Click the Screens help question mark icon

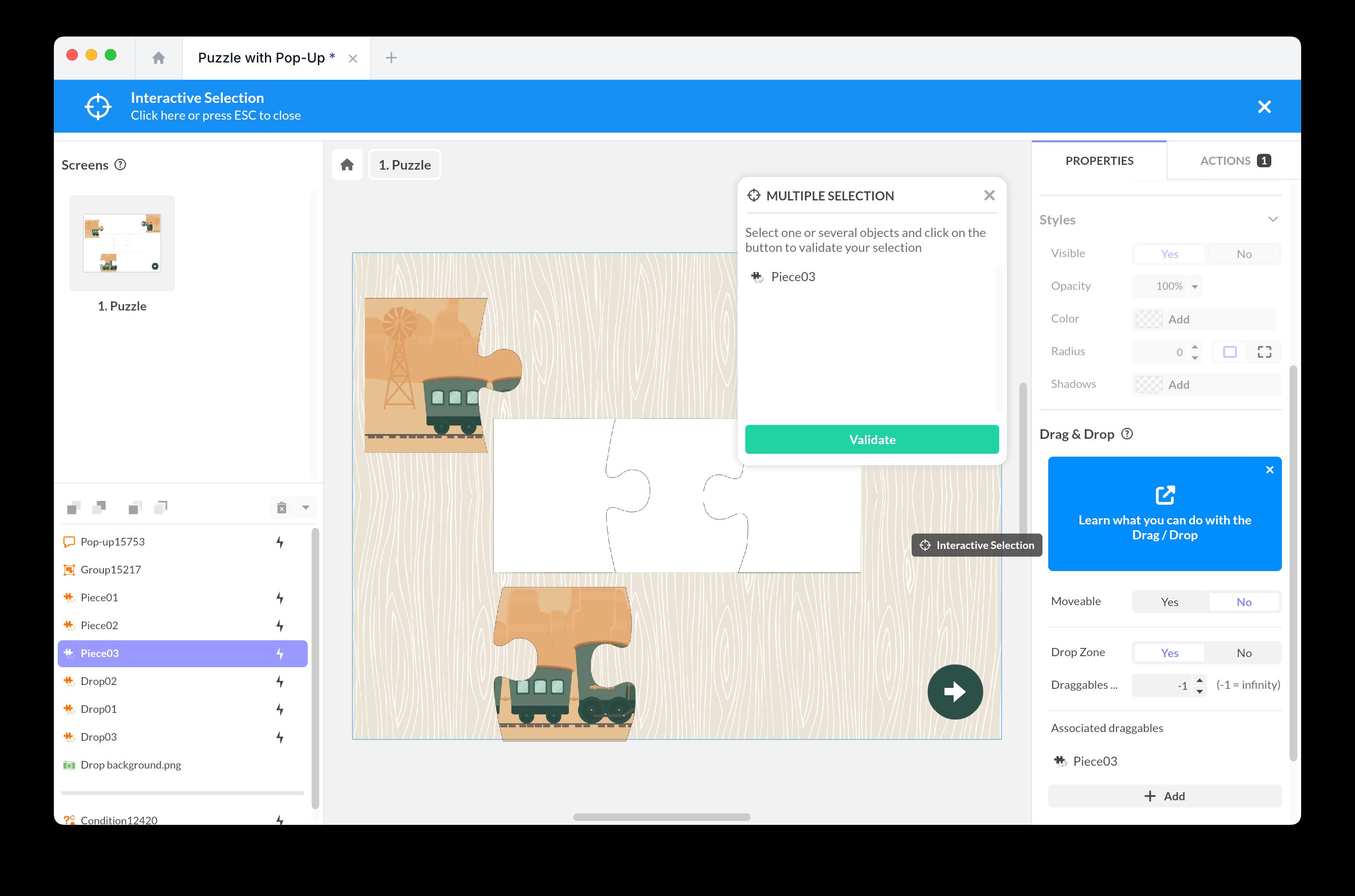120,164
